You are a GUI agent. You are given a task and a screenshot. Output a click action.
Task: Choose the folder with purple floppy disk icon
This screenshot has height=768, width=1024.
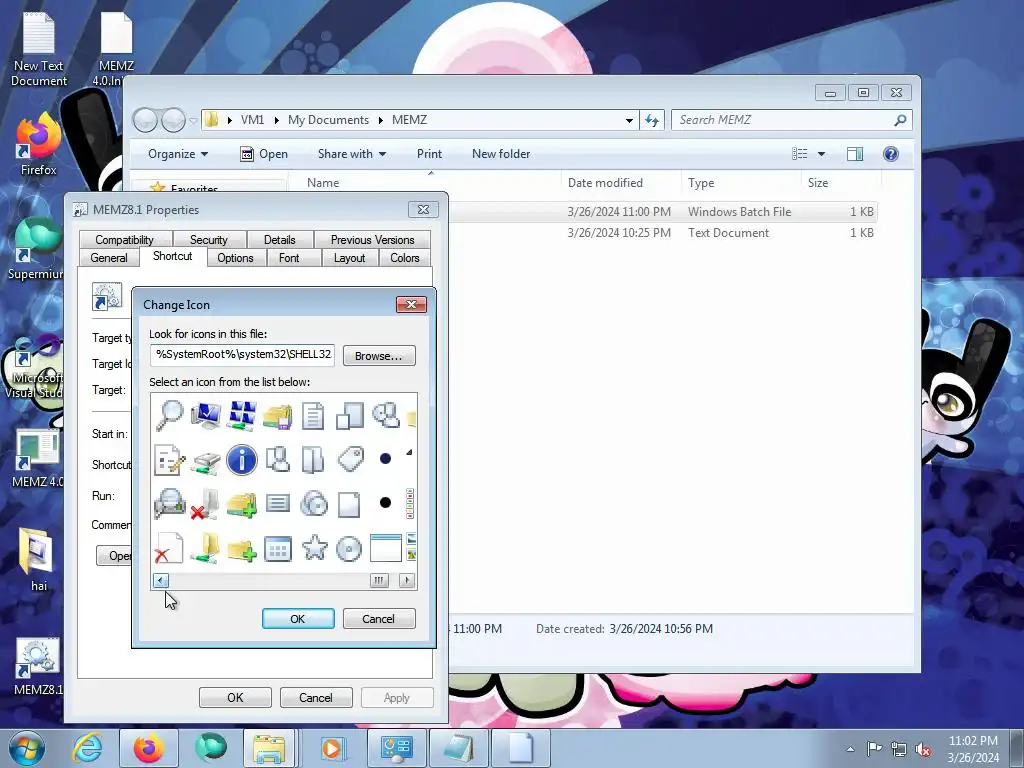(278, 416)
